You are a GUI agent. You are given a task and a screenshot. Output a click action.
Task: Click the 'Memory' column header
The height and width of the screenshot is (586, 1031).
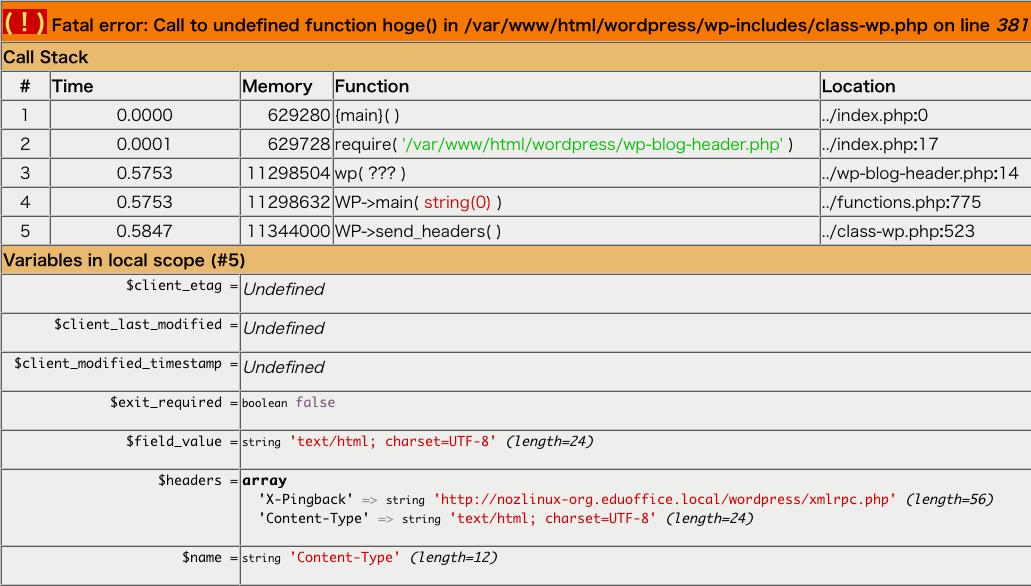(277, 86)
